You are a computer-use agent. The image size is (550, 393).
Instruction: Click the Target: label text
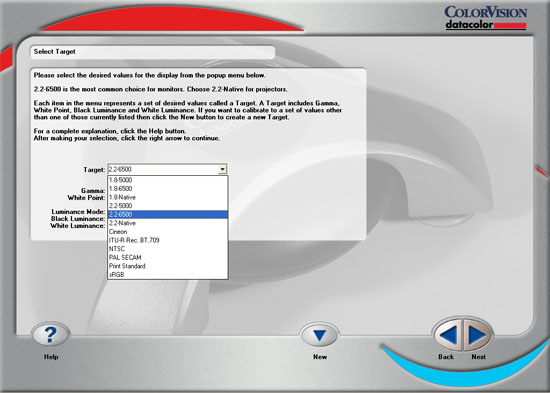point(94,170)
